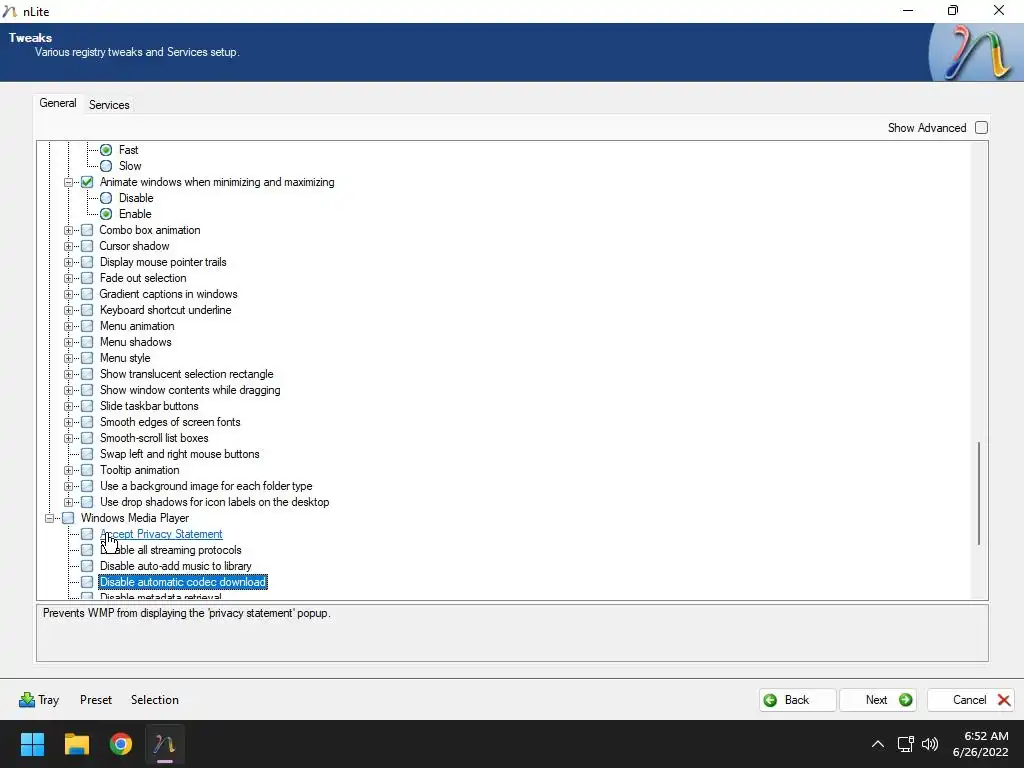Select Use a background image for each folder type
Viewport: 1024px width, 768px height.
click(206, 486)
